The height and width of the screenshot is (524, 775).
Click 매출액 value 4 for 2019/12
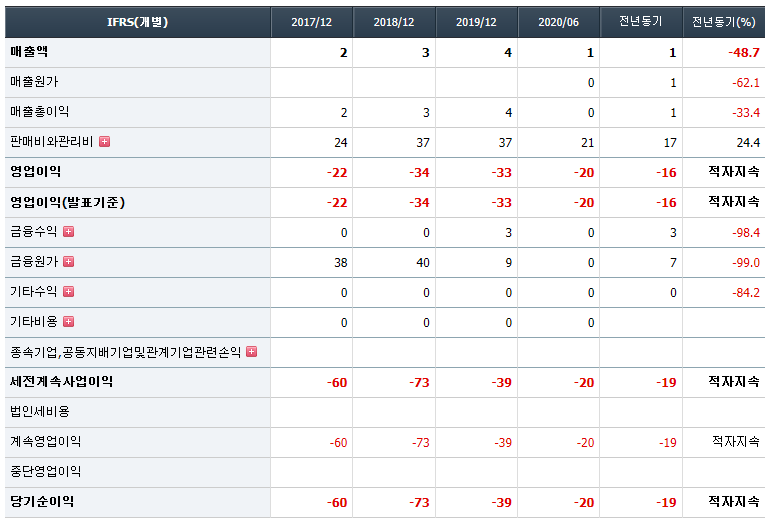click(x=508, y=53)
